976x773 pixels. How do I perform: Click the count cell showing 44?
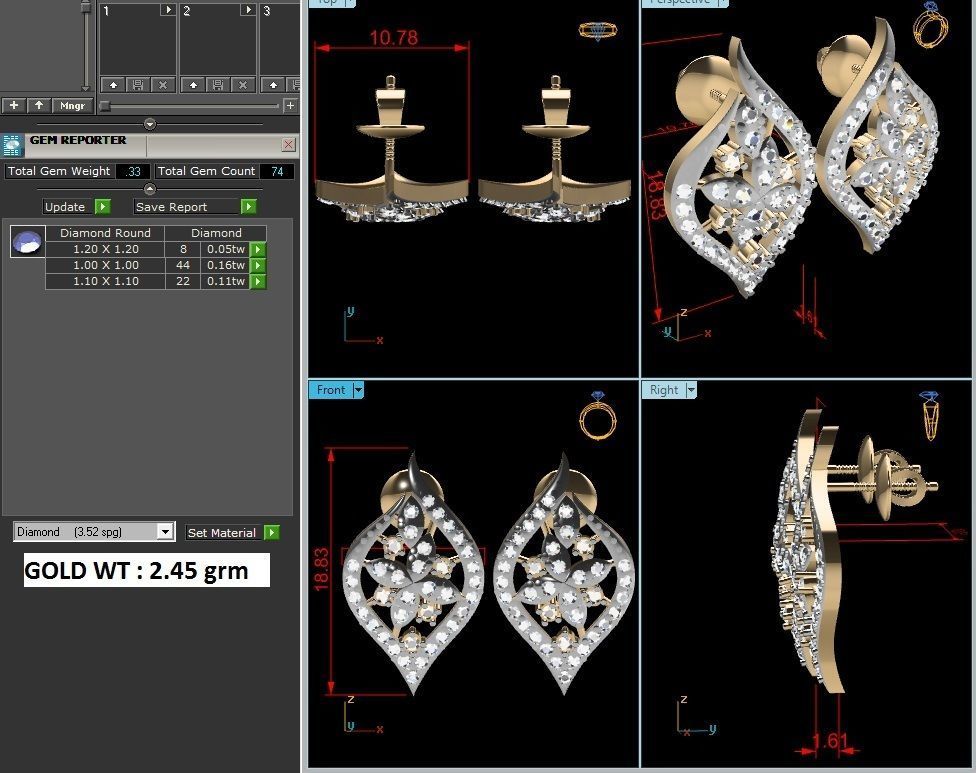point(183,265)
